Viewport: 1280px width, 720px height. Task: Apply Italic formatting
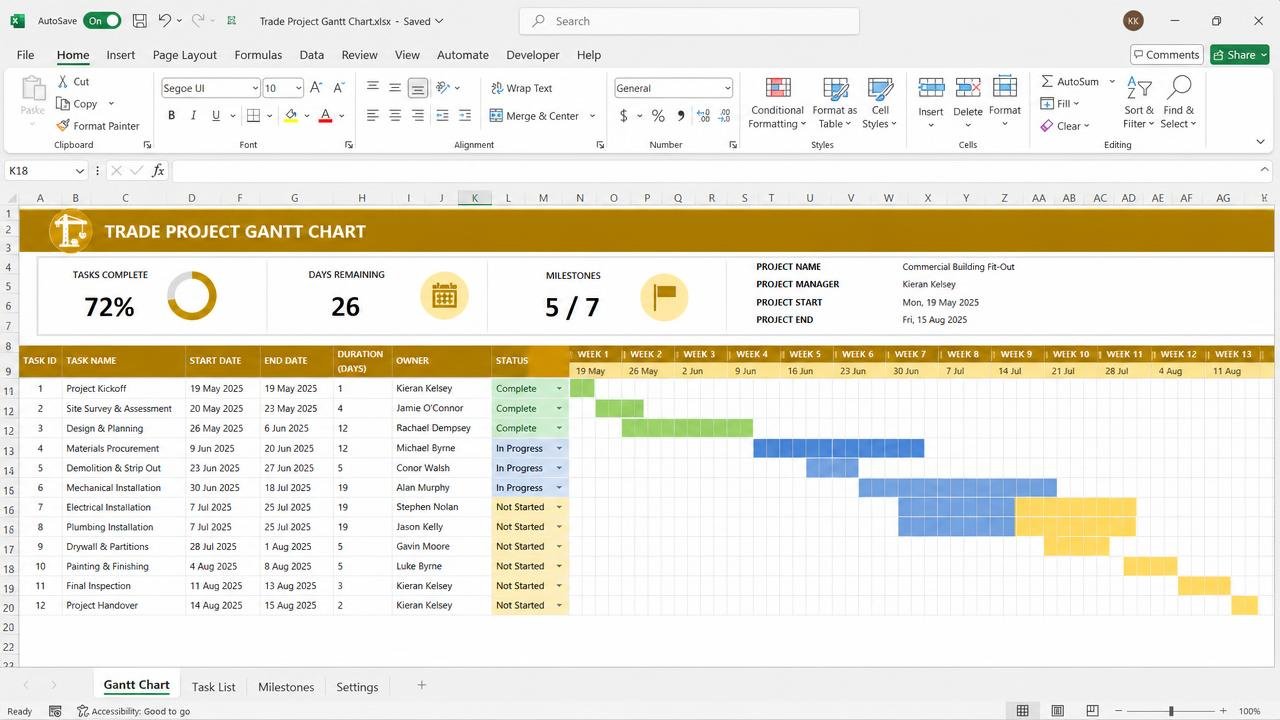pos(194,116)
